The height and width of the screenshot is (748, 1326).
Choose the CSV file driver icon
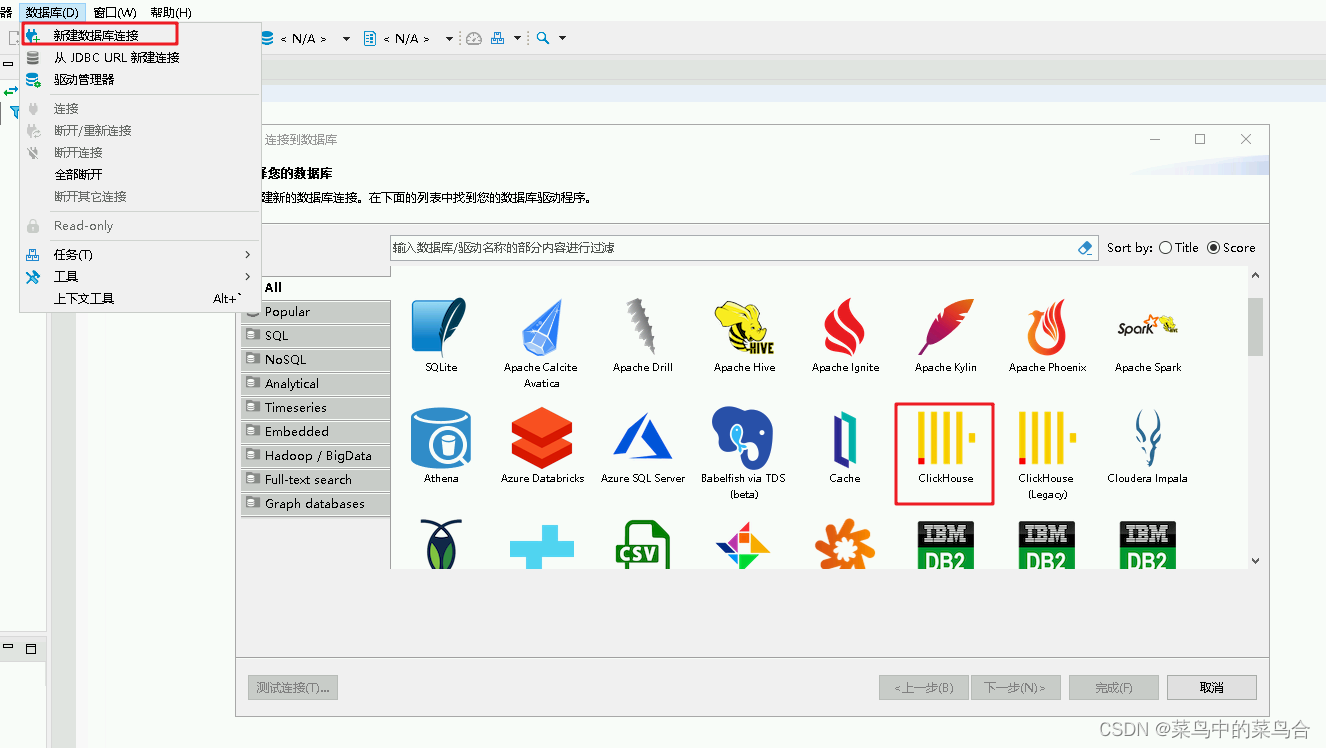tap(642, 544)
